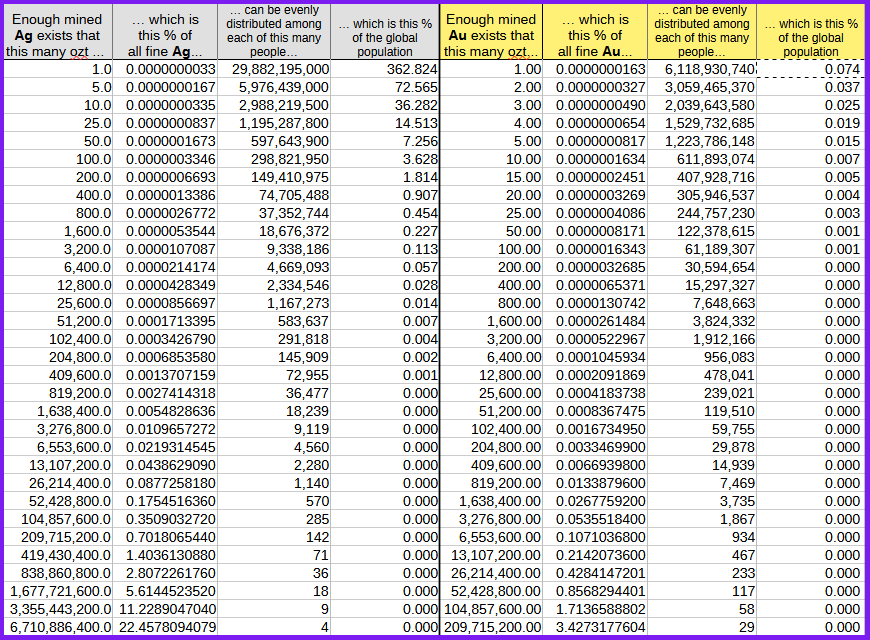Click cell showing 74,705,488
The width and height of the screenshot is (870, 640).
pos(274,195)
